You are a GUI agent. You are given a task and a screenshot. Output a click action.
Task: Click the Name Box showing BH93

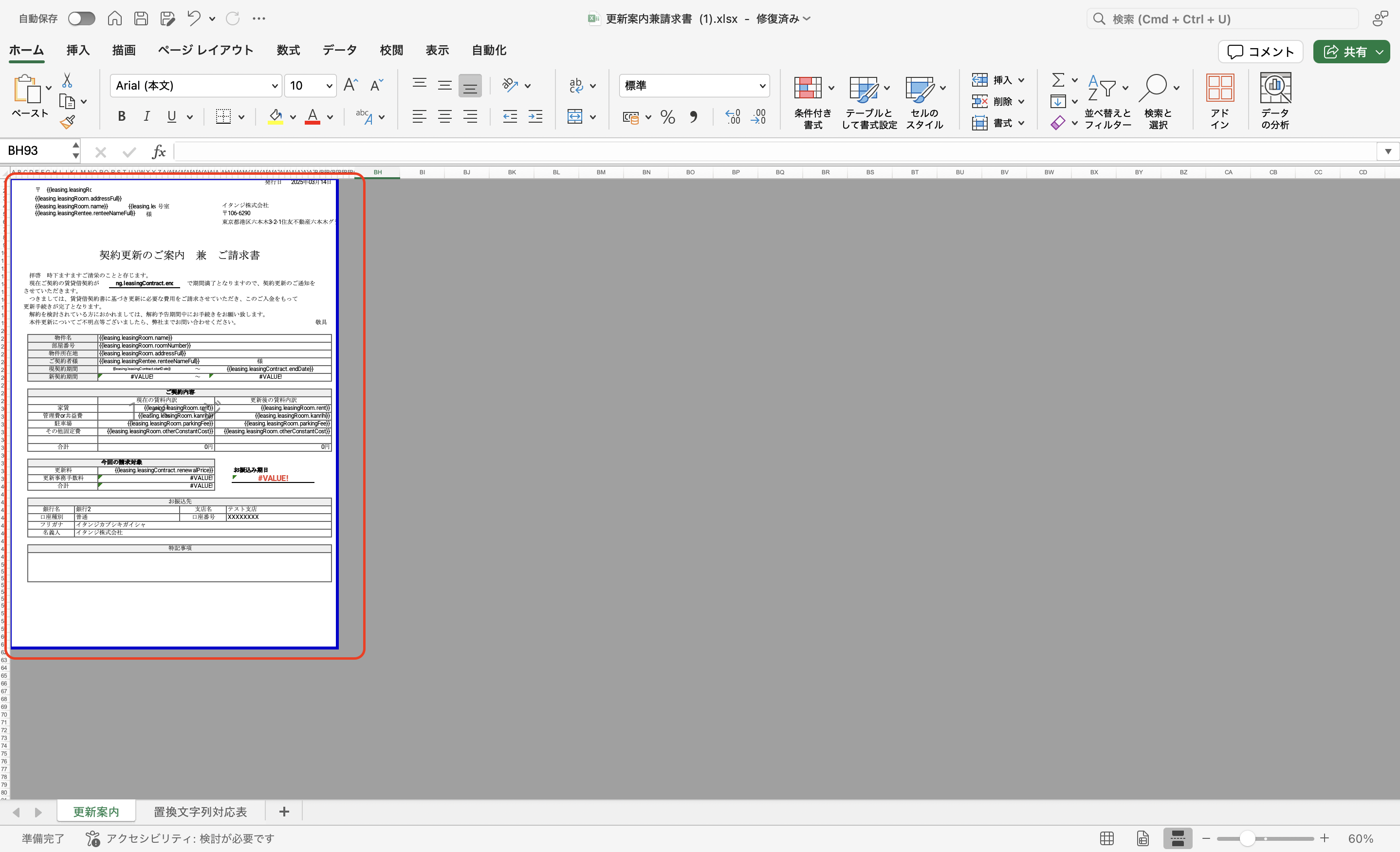34,151
